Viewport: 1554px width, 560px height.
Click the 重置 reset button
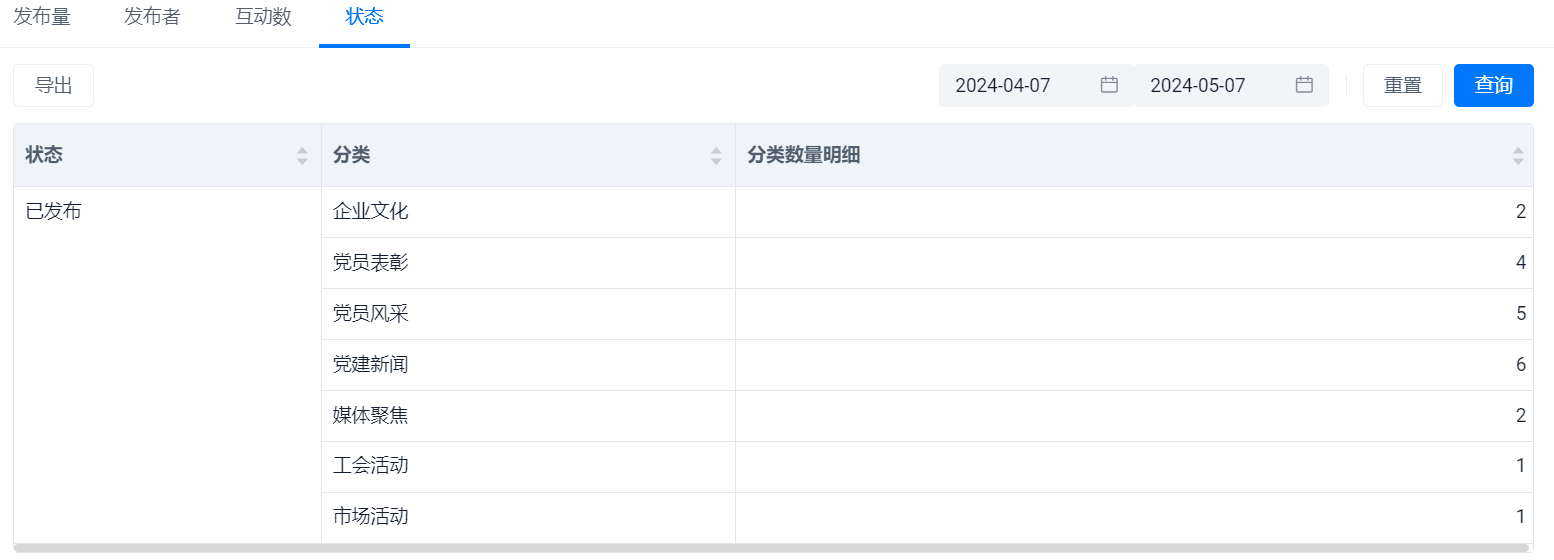(x=1403, y=86)
